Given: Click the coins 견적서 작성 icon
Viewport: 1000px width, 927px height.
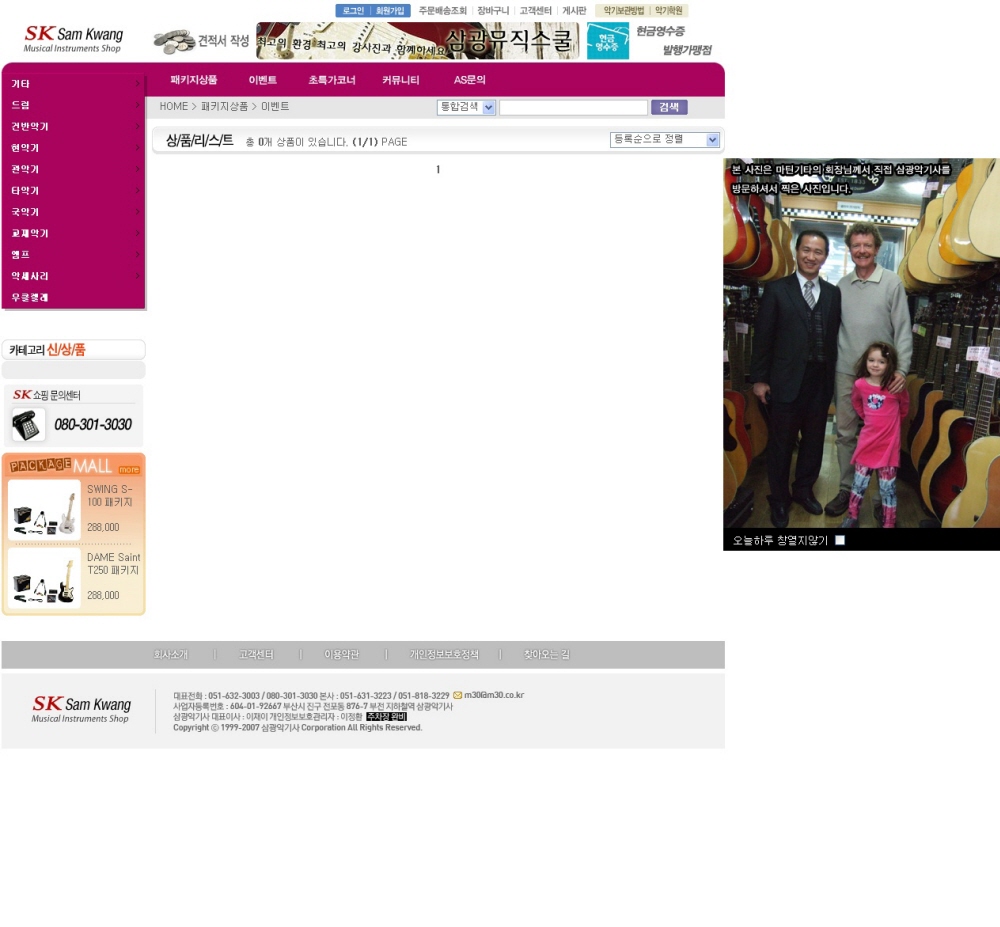Looking at the screenshot, I should [173, 41].
